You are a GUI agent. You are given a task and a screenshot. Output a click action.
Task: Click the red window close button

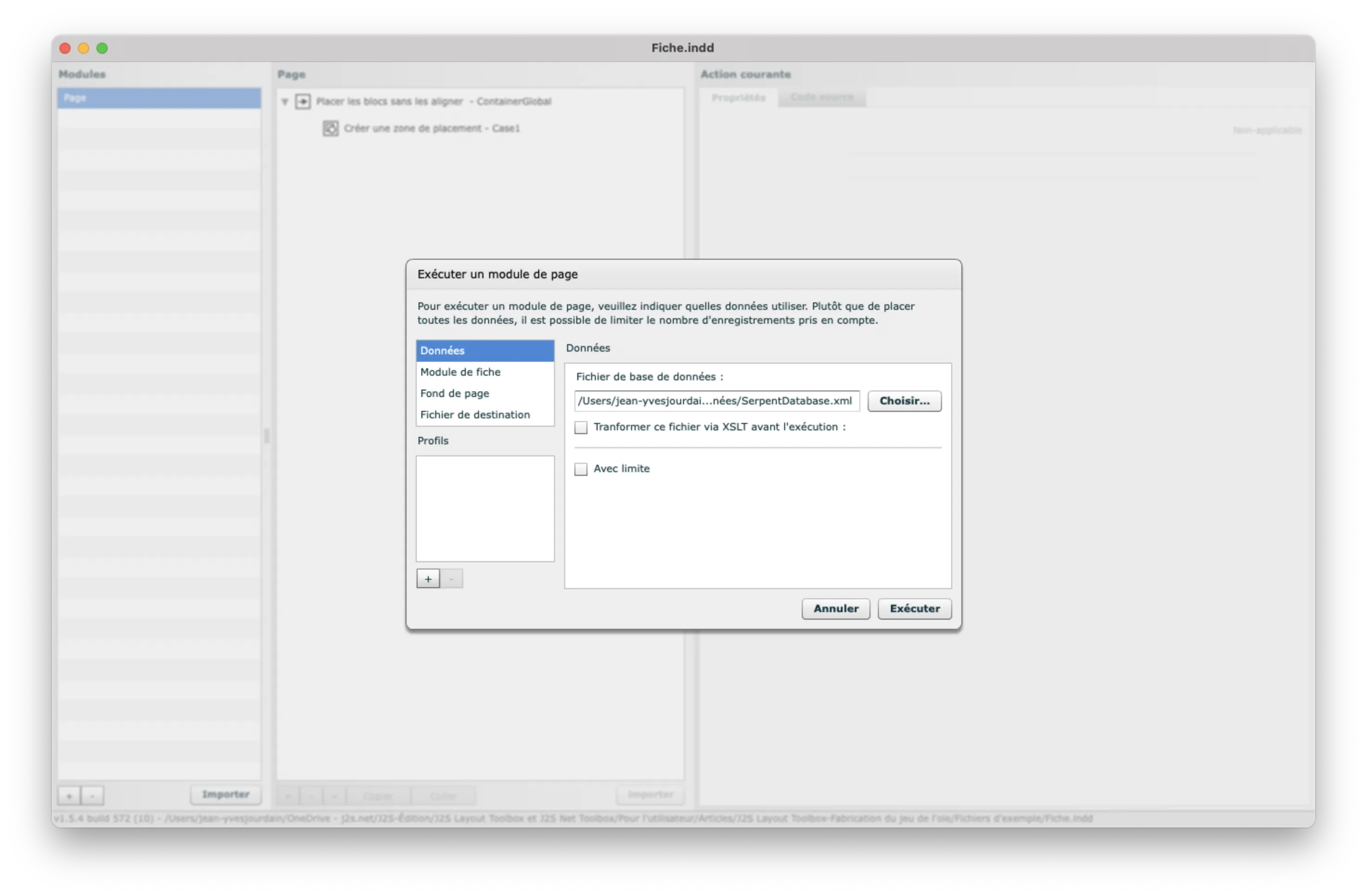65,48
